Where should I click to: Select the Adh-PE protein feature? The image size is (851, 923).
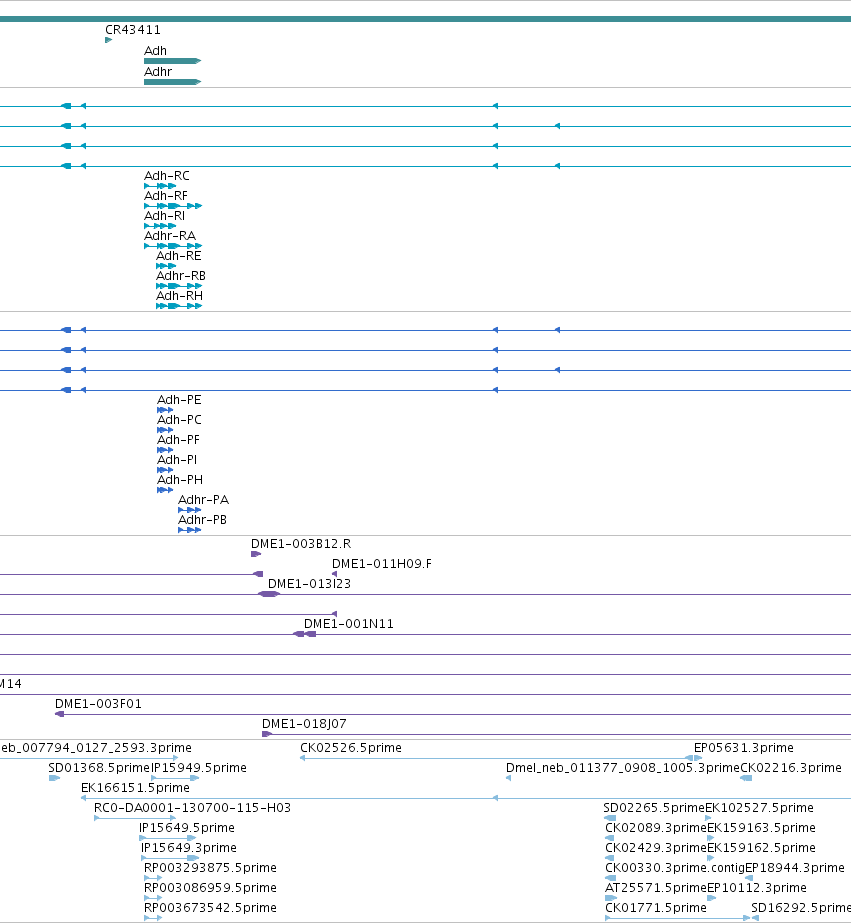[x=165, y=410]
